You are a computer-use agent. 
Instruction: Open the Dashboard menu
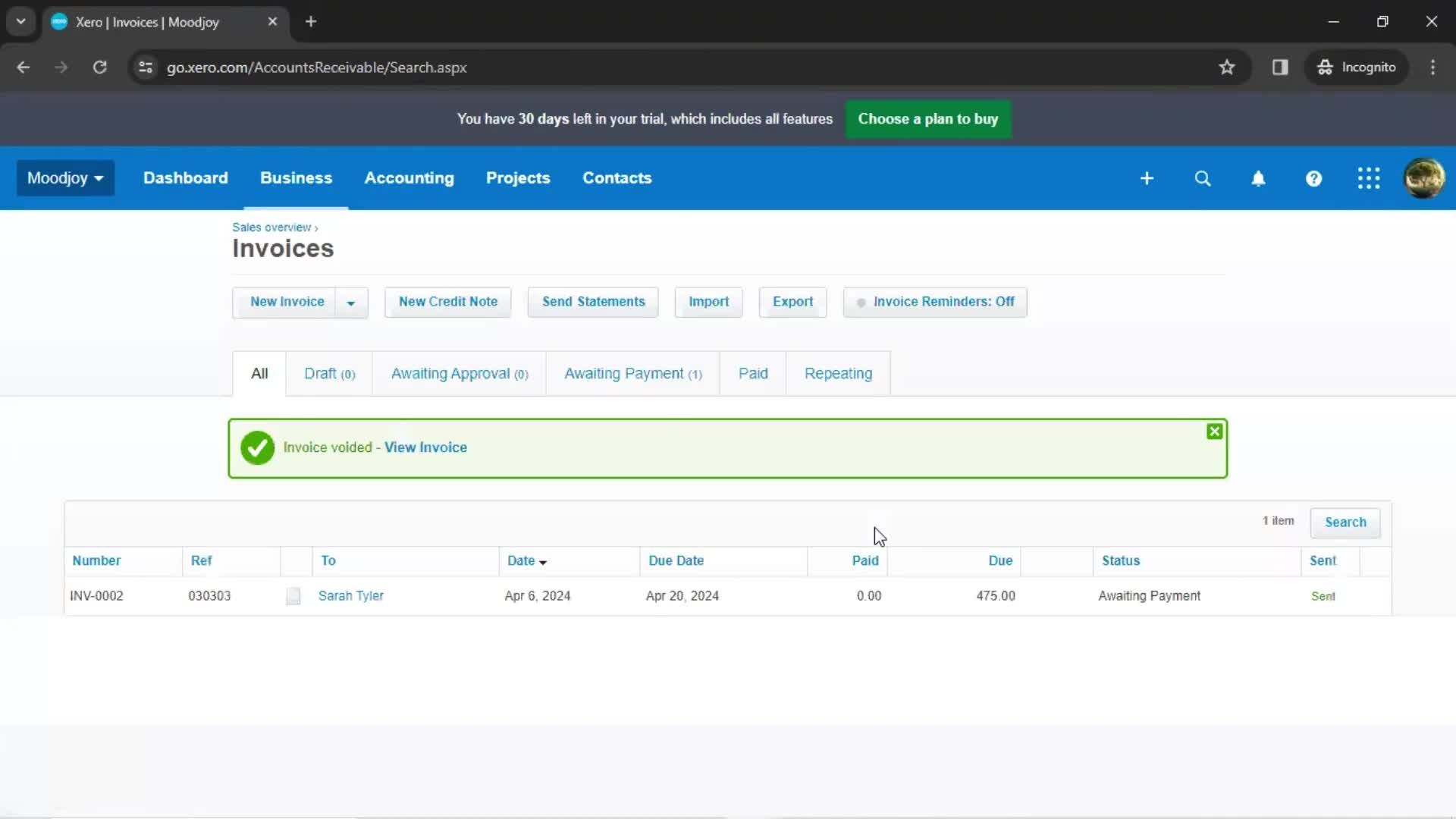click(185, 178)
